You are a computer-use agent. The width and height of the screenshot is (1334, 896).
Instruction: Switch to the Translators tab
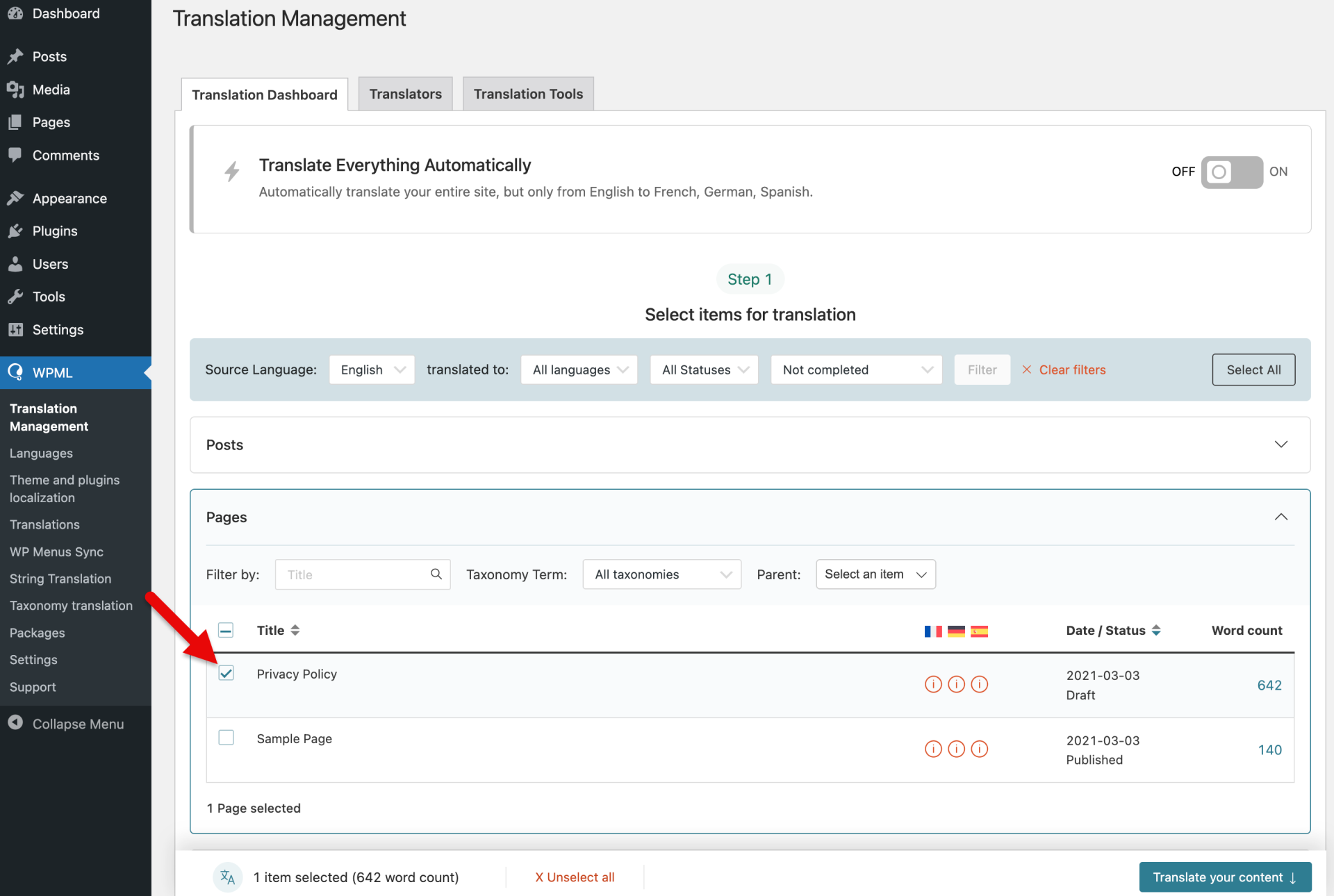click(406, 94)
